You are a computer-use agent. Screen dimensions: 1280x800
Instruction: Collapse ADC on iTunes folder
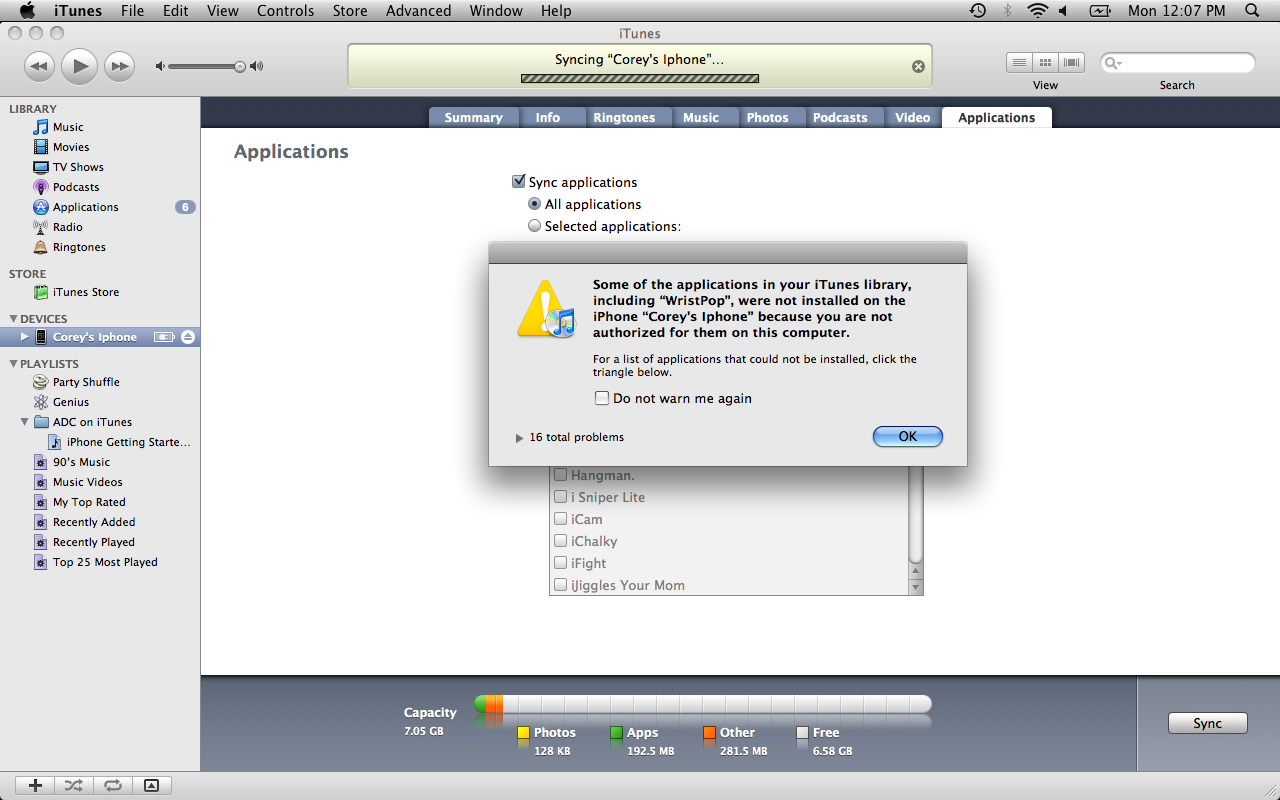pos(25,422)
